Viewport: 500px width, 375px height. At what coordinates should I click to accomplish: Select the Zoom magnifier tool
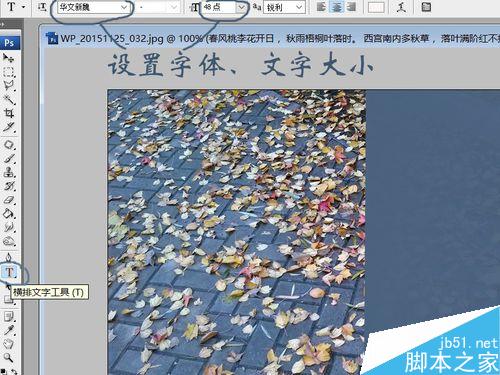[x=9, y=358]
